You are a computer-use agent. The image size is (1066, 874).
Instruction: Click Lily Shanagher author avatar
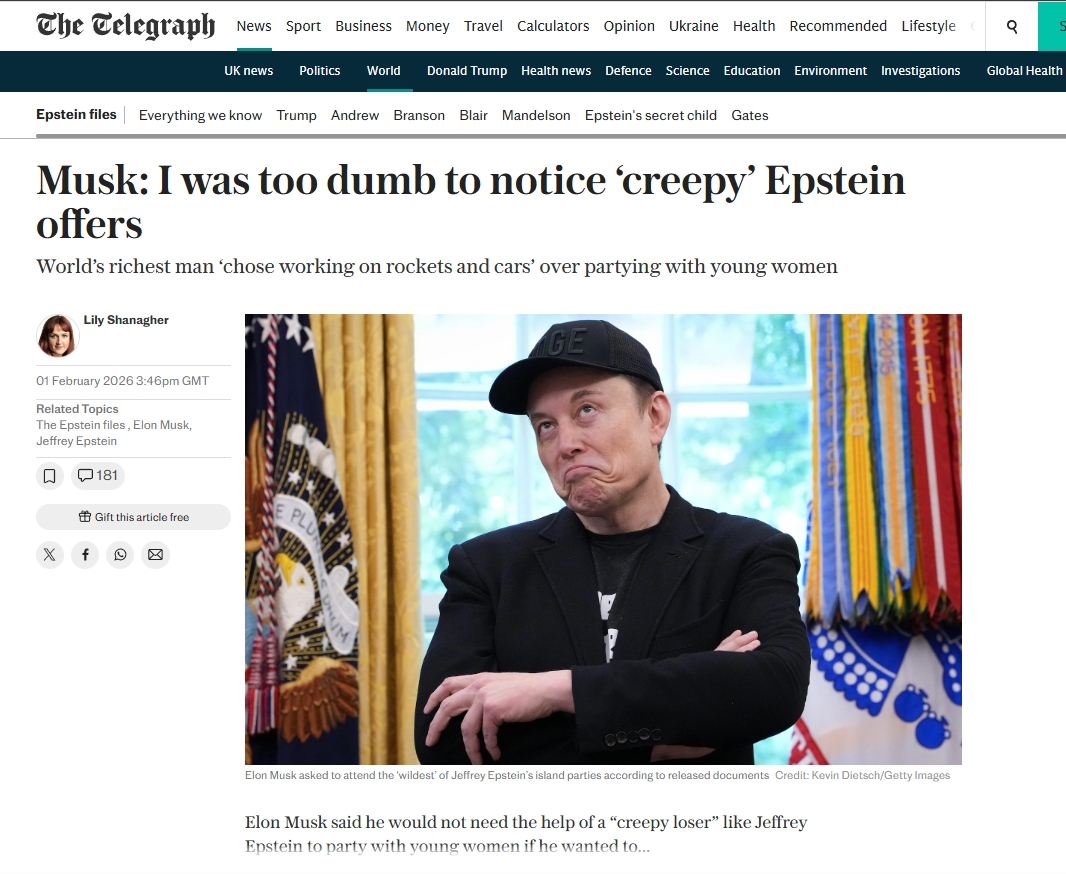(57, 336)
